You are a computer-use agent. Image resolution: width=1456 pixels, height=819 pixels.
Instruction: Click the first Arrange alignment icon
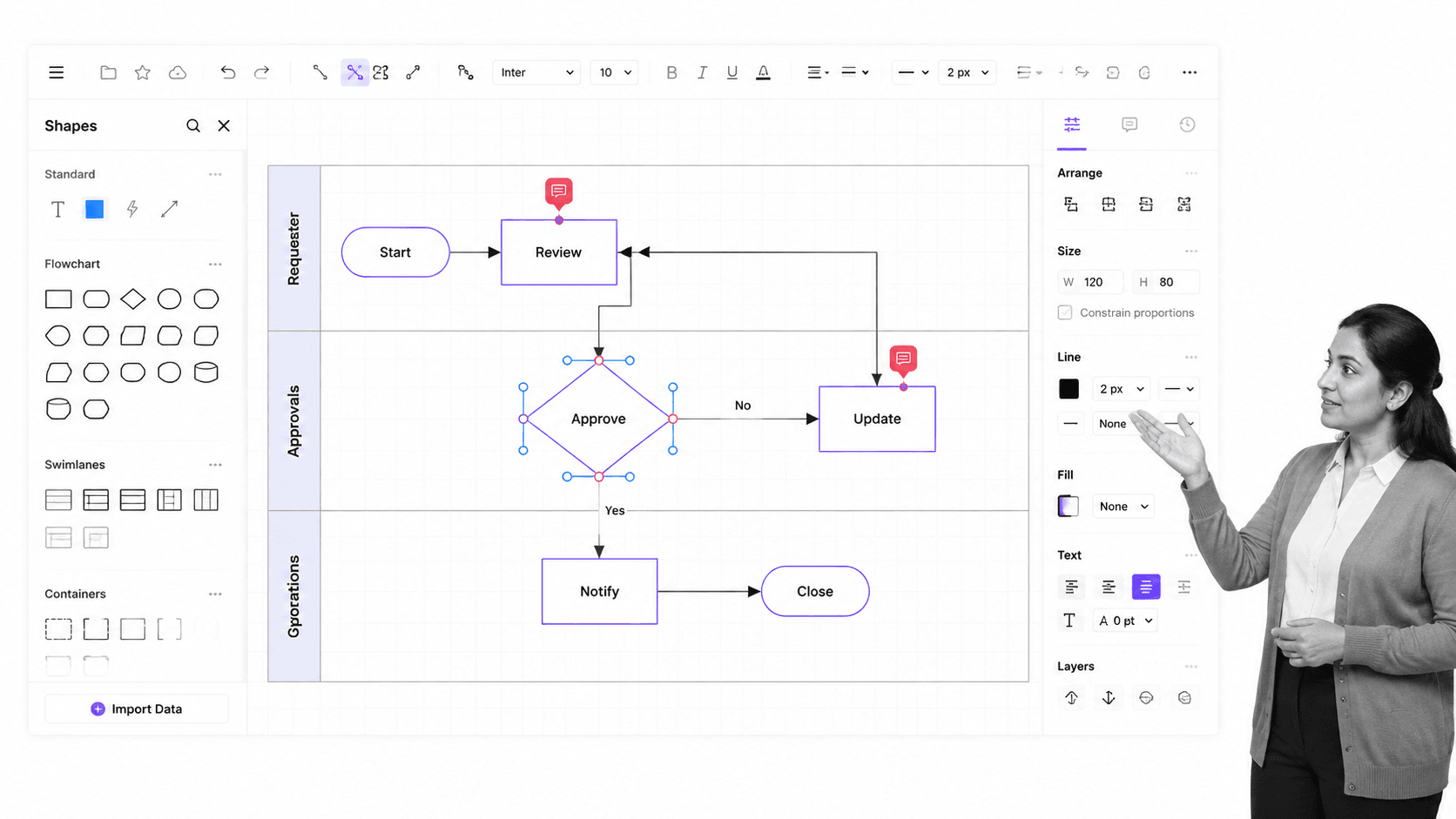pyautogui.click(x=1071, y=205)
